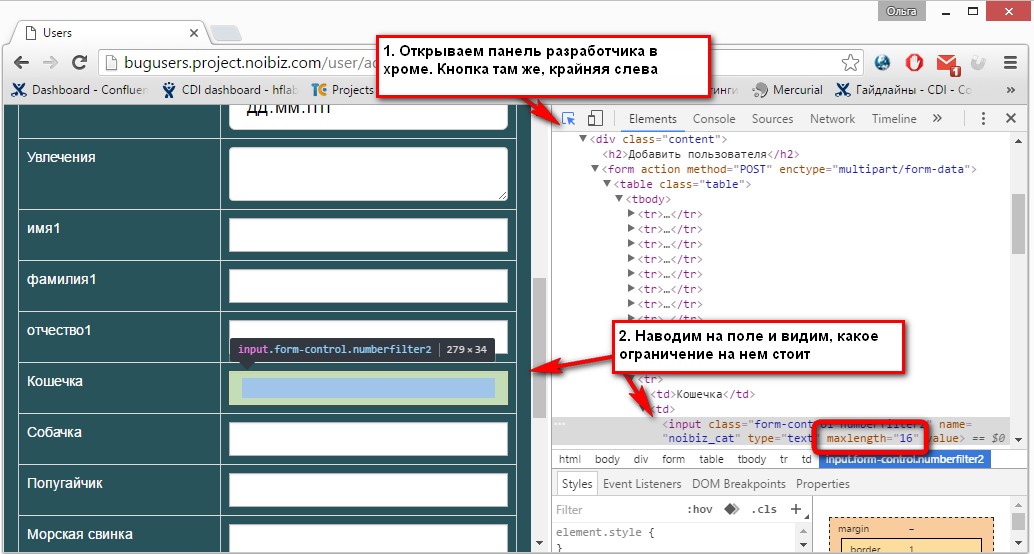Open CDI dashboard - hflab bookmark
This screenshot has height=554, width=1034.
232,90
